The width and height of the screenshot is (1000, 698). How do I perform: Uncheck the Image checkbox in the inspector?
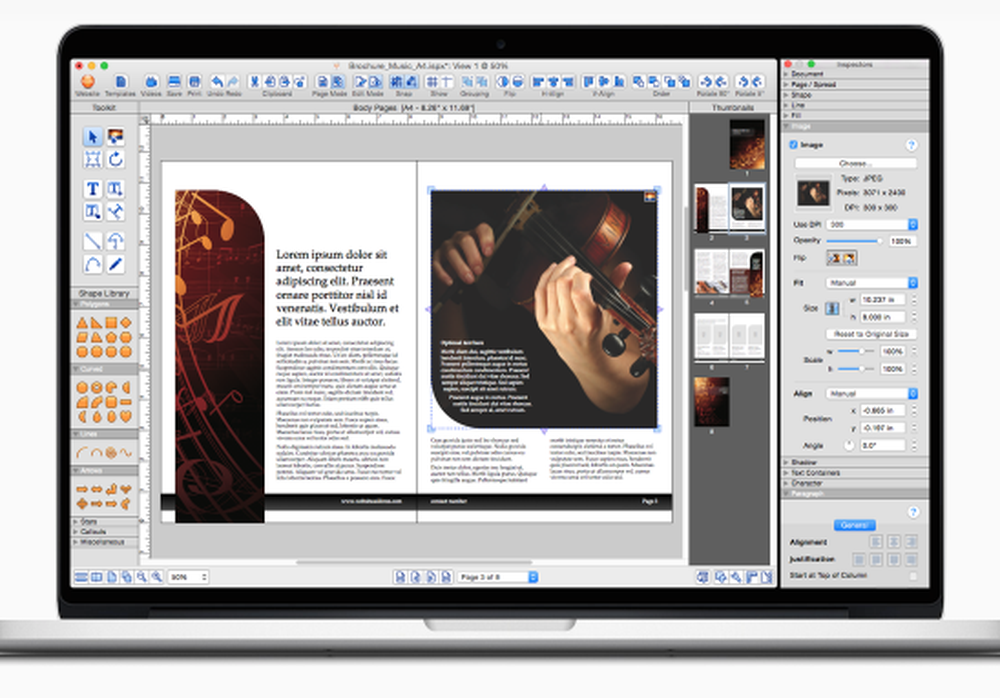coord(795,144)
